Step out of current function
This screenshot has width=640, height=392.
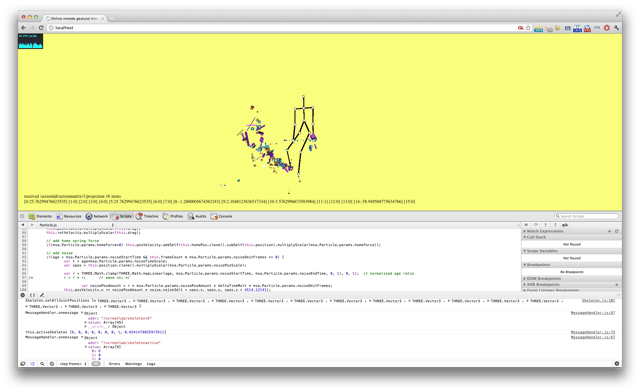[x=555, y=225]
